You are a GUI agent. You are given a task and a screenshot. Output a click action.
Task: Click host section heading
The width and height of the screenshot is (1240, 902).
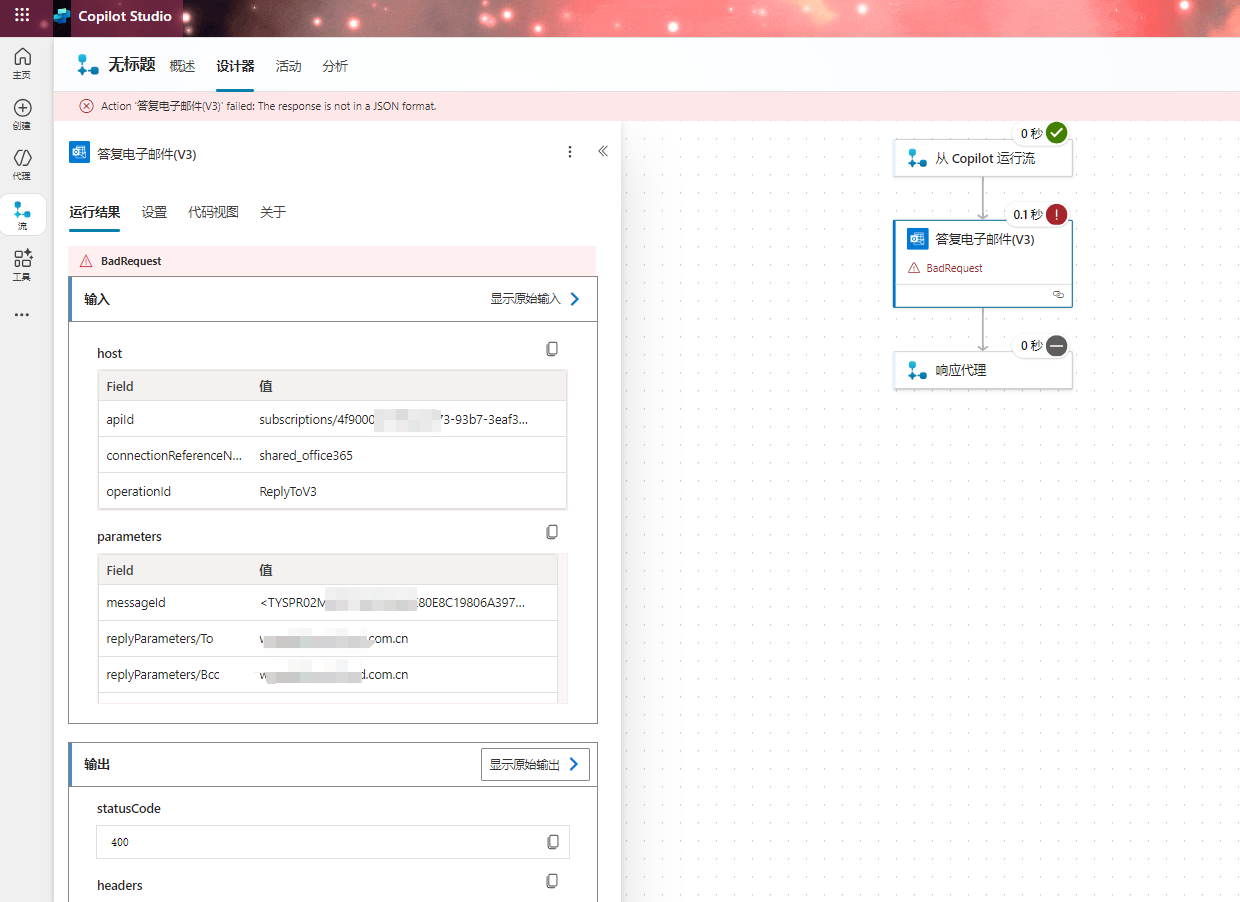110,353
